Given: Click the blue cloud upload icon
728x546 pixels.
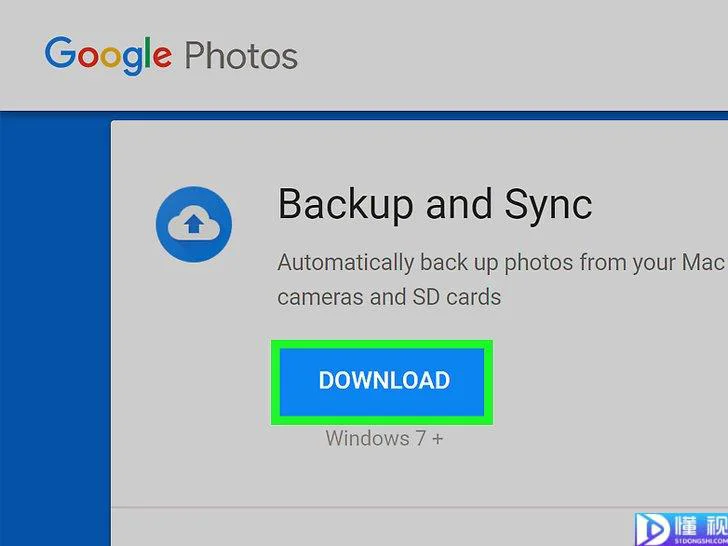Looking at the screenshot, I should pyautogui.click(x=194, y=224).
